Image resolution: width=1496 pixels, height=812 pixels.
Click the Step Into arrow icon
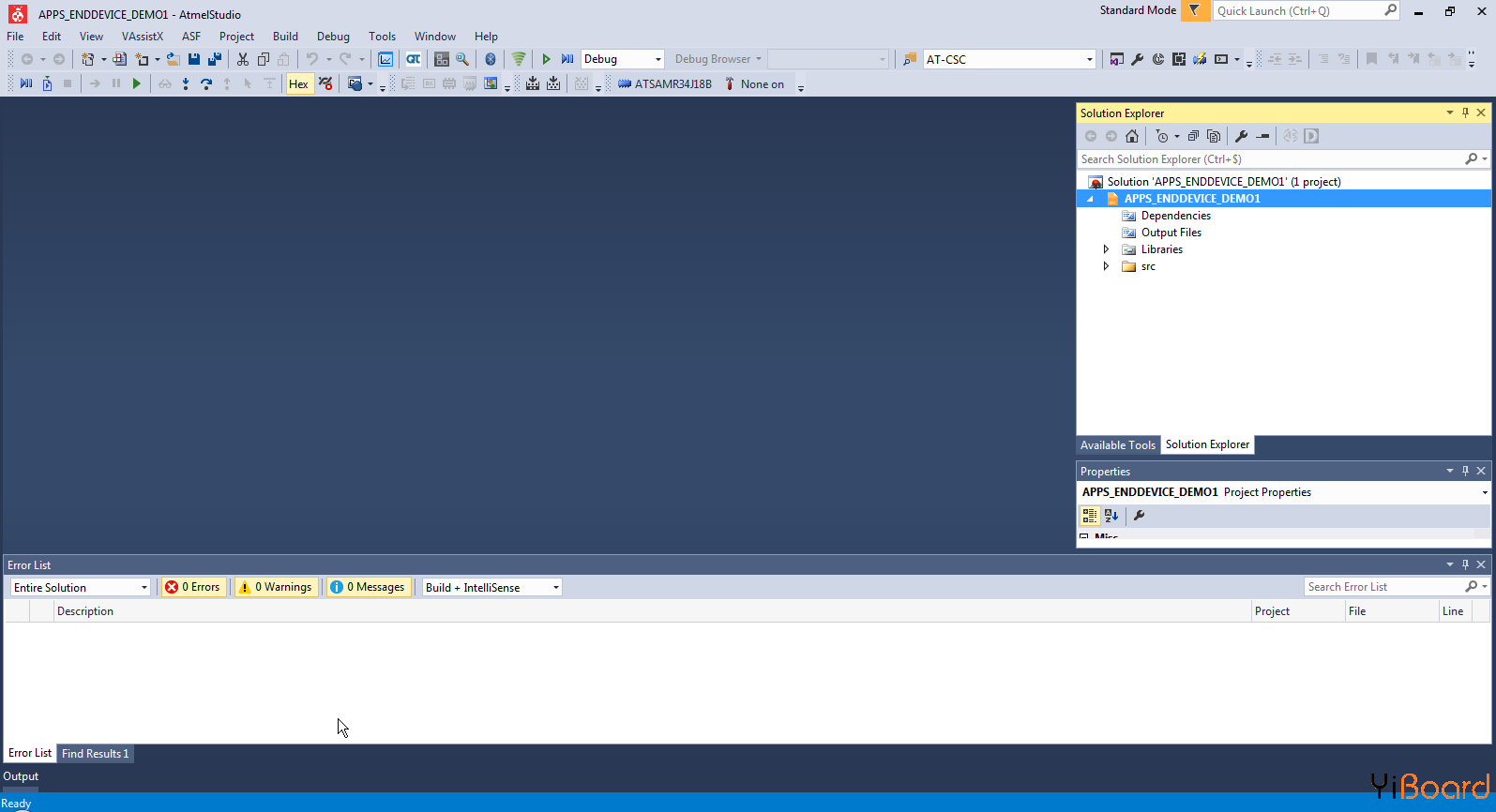click(x=186, y=84)
